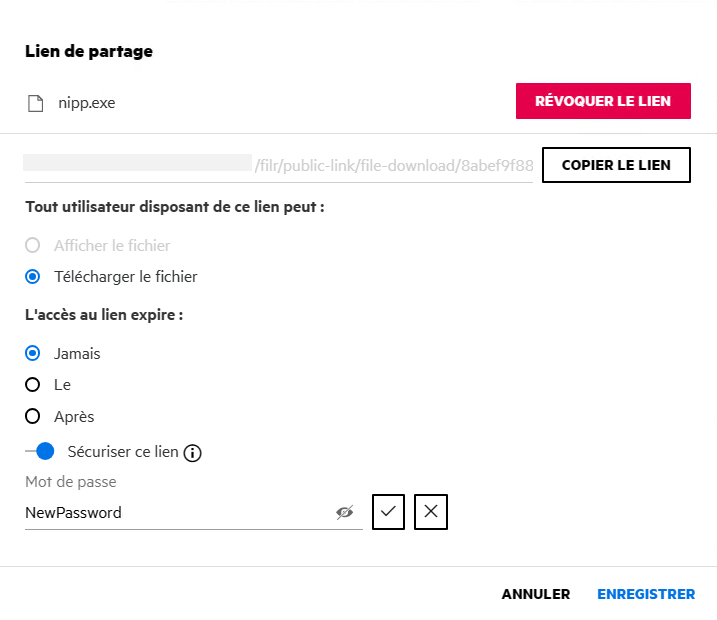Choose the Jamais expiration option
The image size is (717, 620).
pyautogui.click(x=33, y=353)
